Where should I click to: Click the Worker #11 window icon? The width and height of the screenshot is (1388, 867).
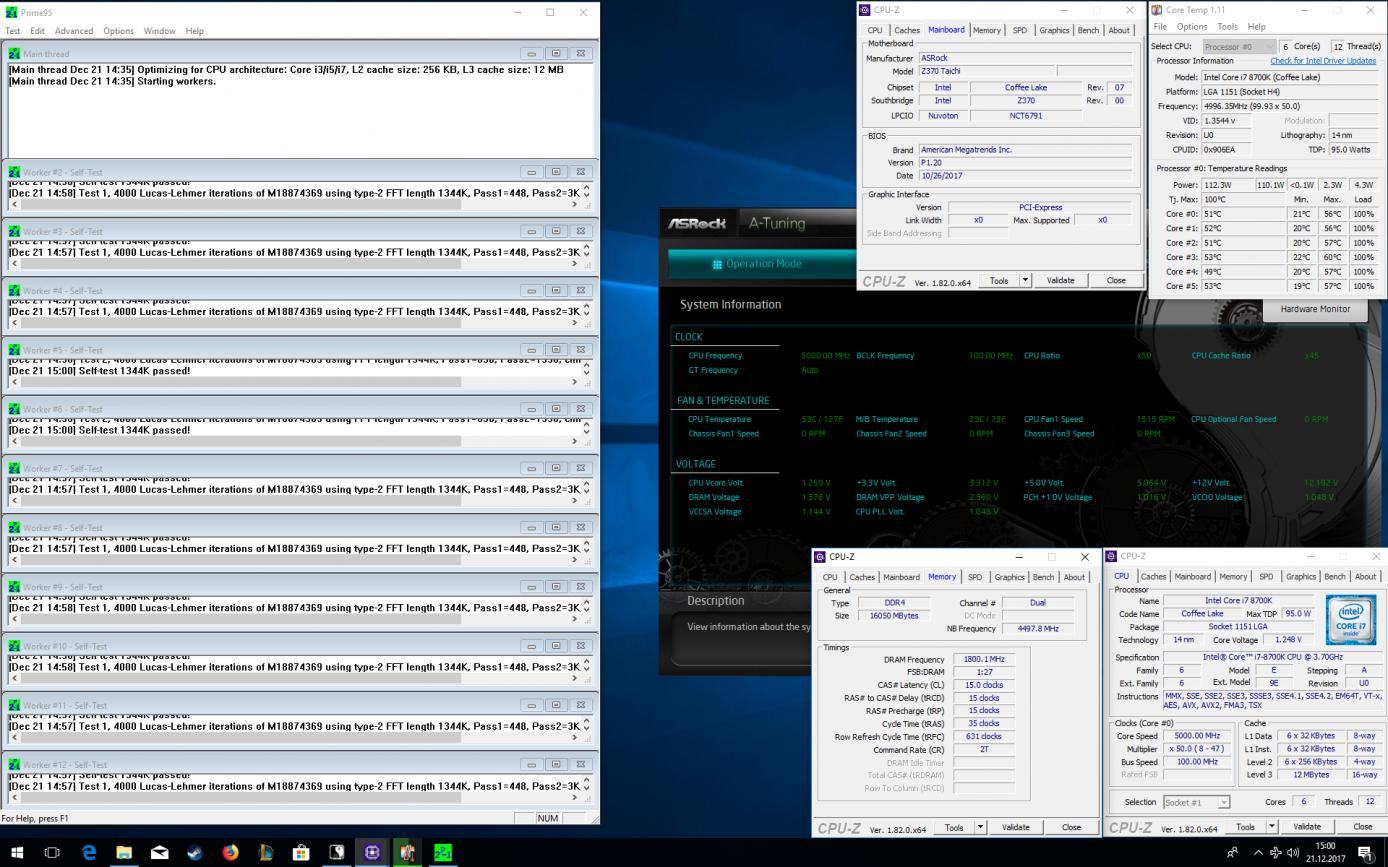(14, 705)
